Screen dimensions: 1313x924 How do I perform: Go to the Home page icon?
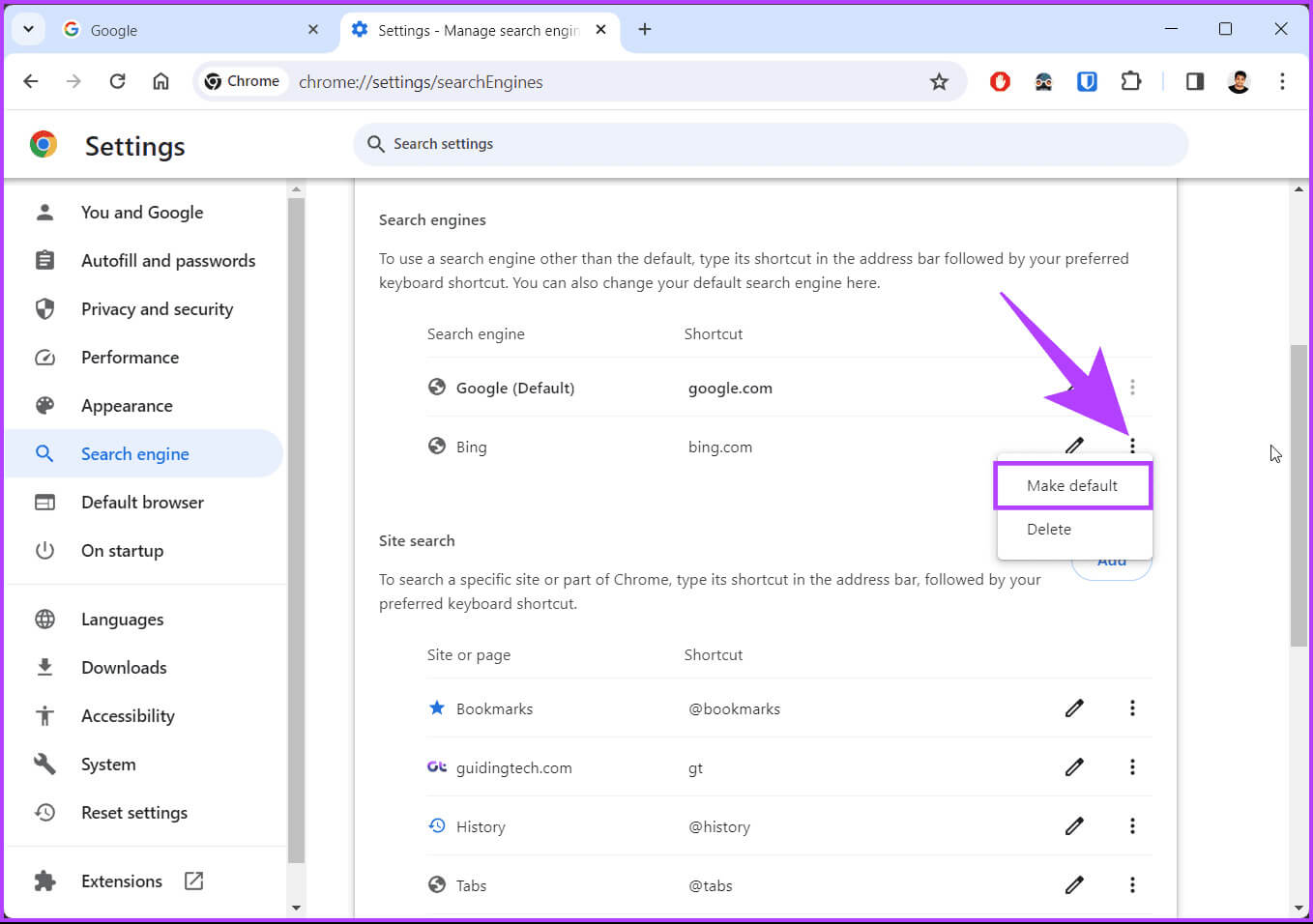pos(160,81)
